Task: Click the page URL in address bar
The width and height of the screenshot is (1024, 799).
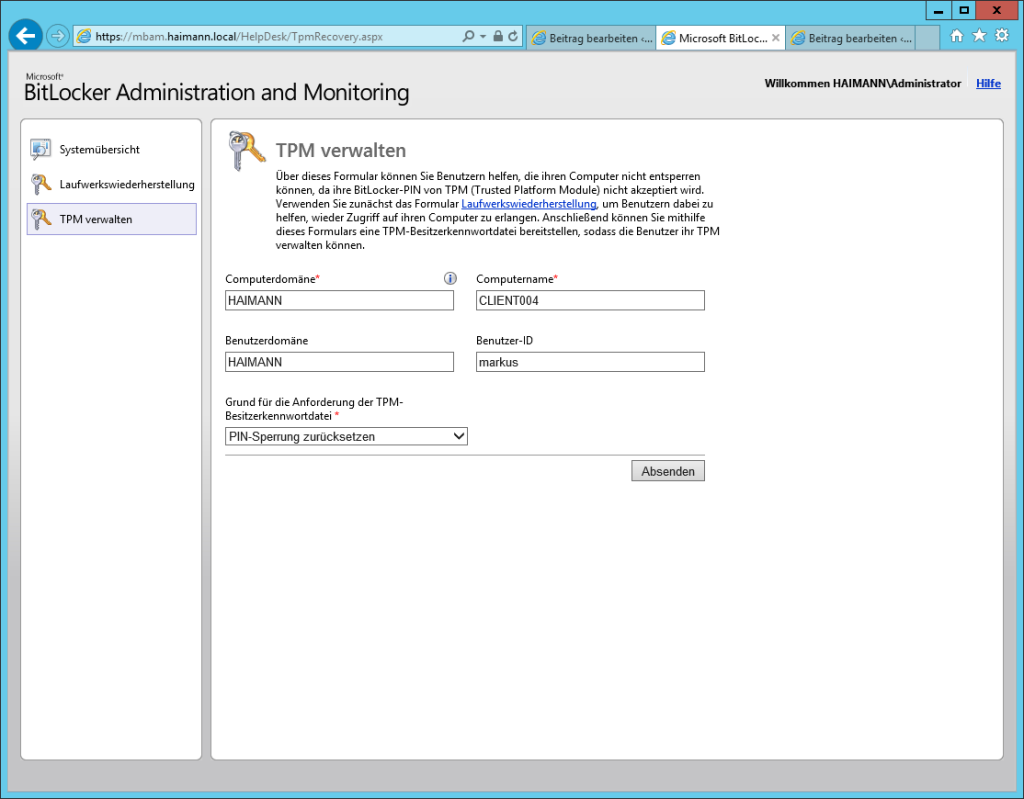Action: click(x=239, y=37)
